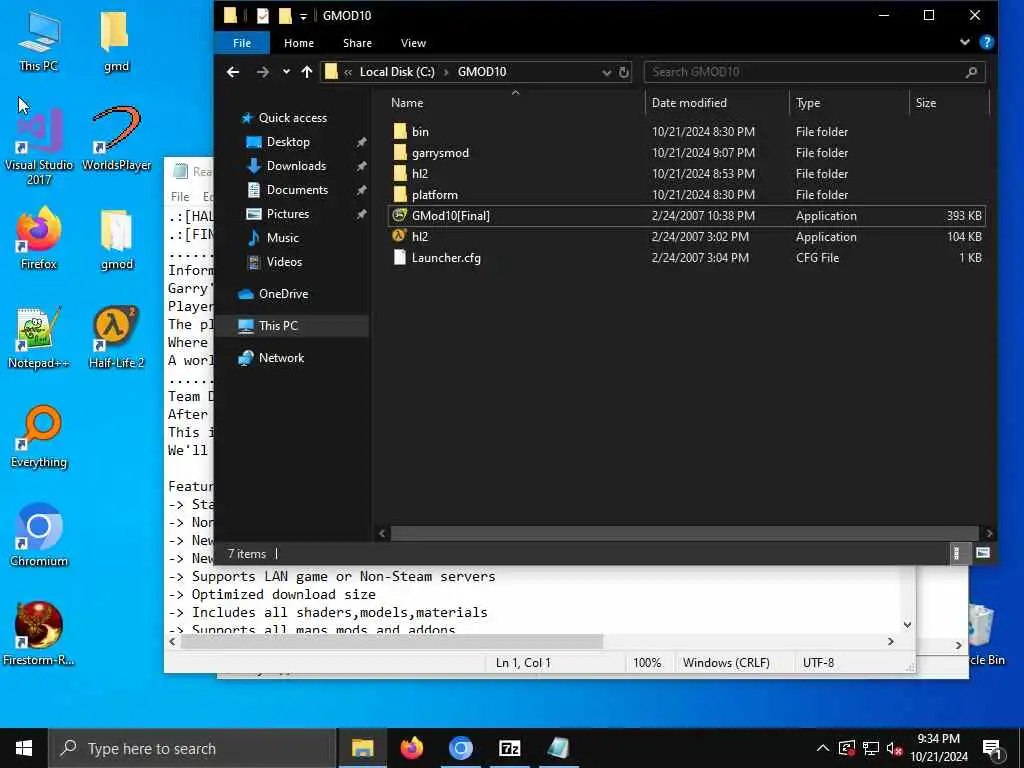Toggle pin on Downloads quick access item

(361, 166)
